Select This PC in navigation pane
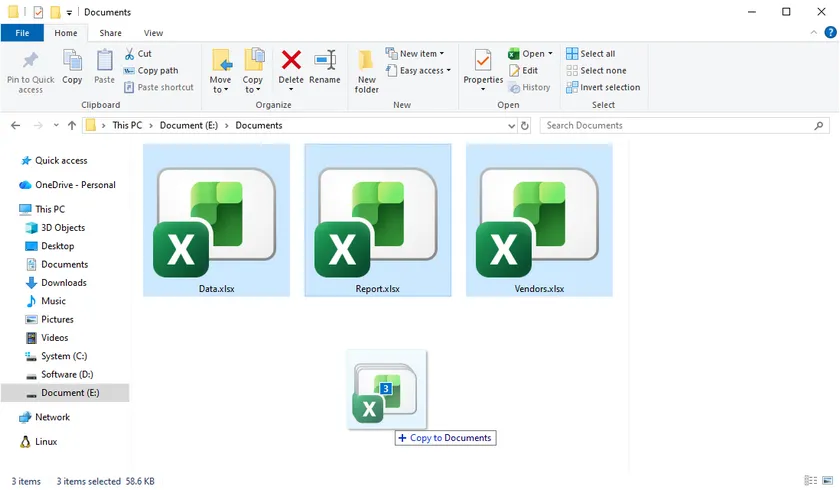This screenshot has width=840, height=490. [x=42, y=209]
